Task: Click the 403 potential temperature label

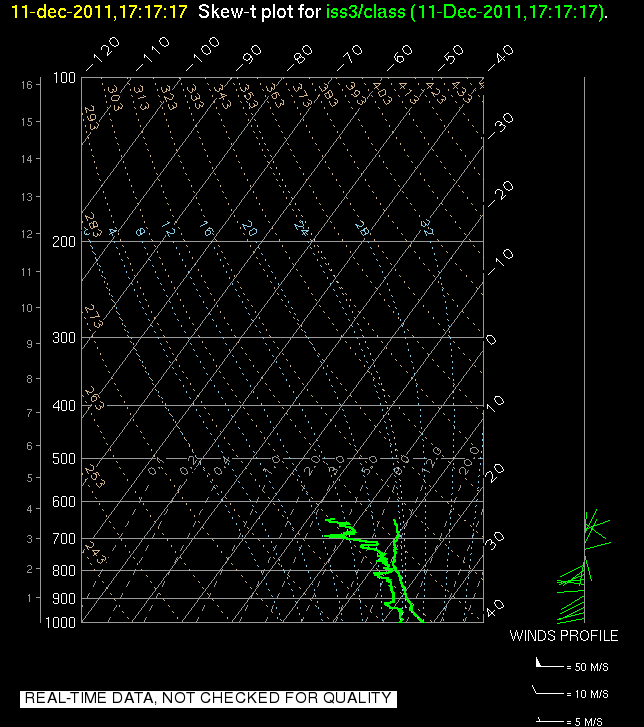Action: (382, 93)
